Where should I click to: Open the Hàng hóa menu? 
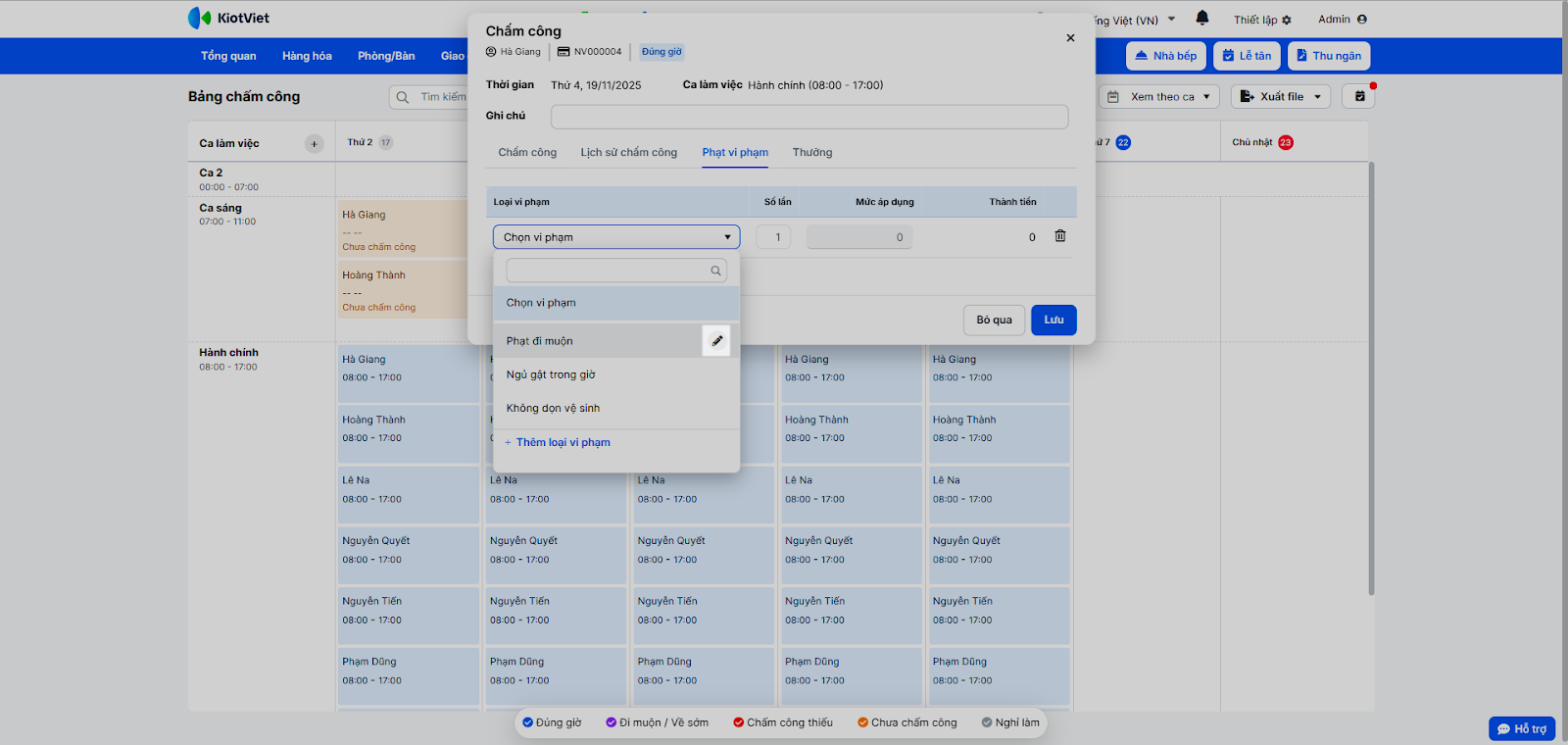(307, 56)
